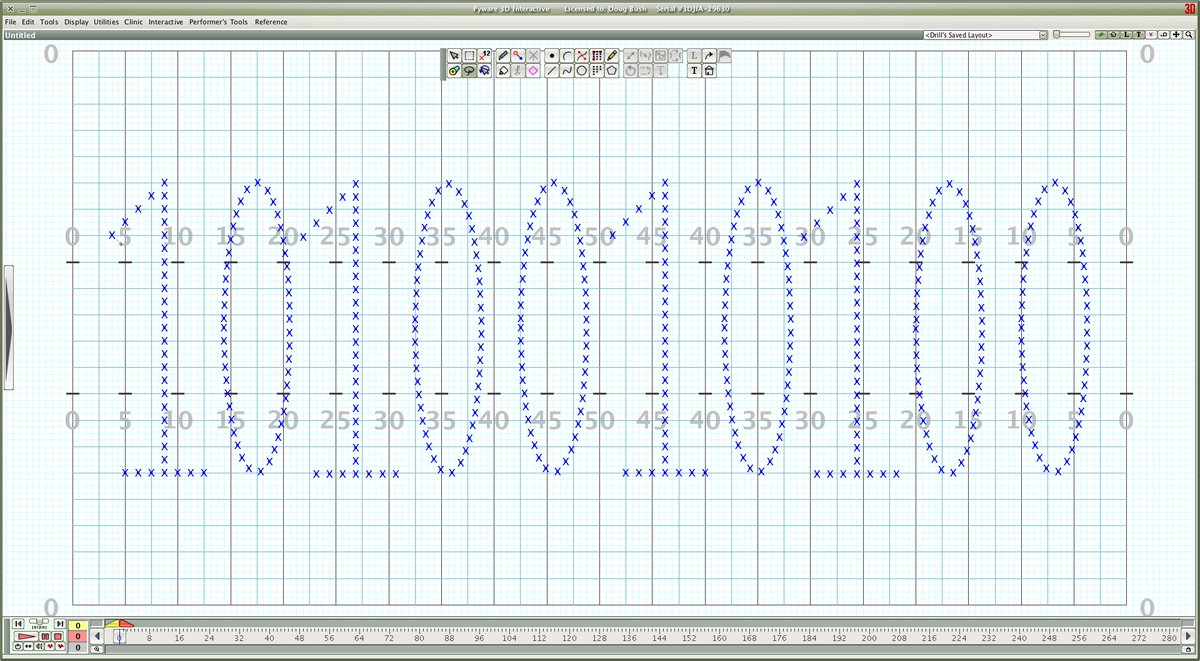Click the blue rotating selection tool
The width and height of the screenshot is (1200, 661).
484,70
